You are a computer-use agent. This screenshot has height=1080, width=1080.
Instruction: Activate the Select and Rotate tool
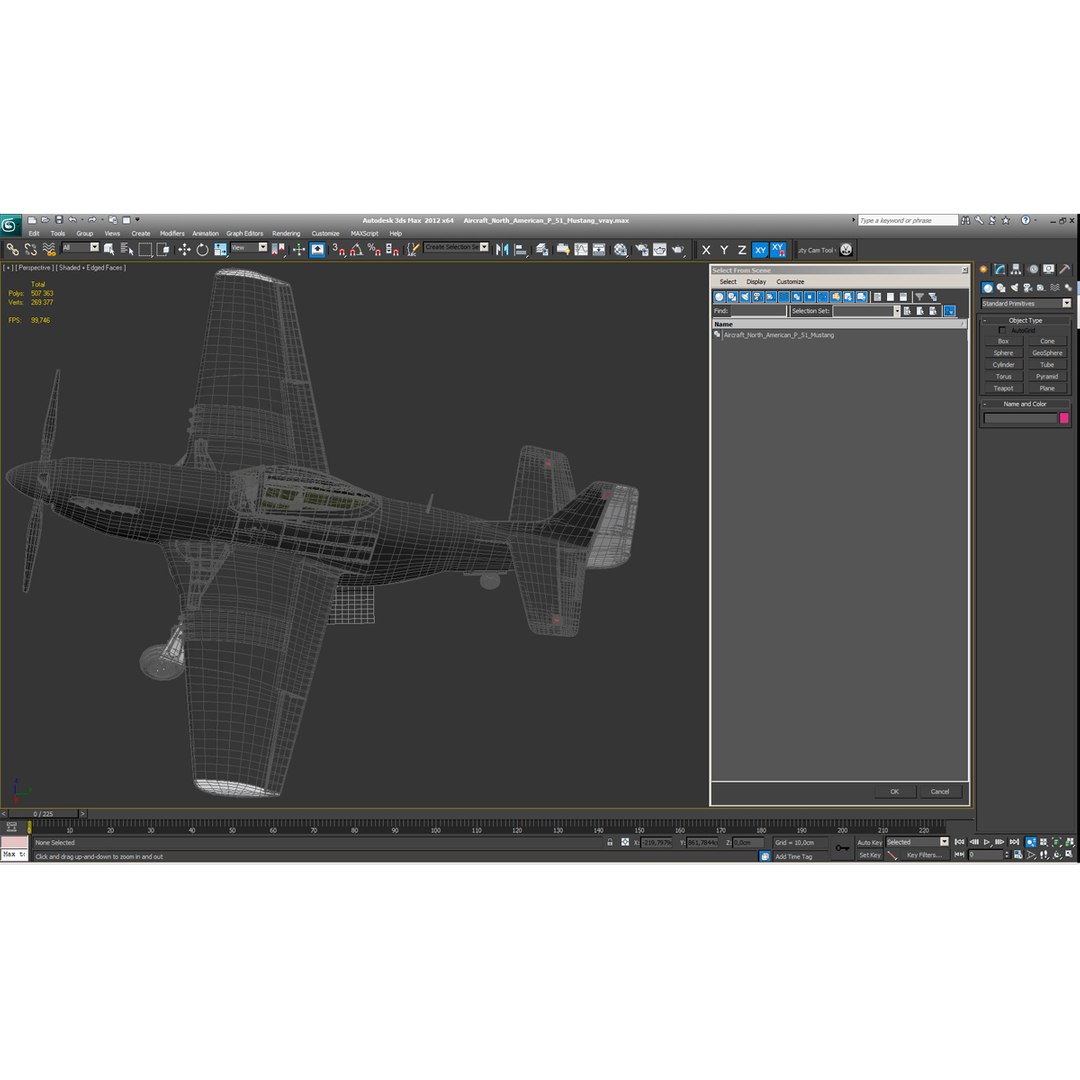(202, 249)
